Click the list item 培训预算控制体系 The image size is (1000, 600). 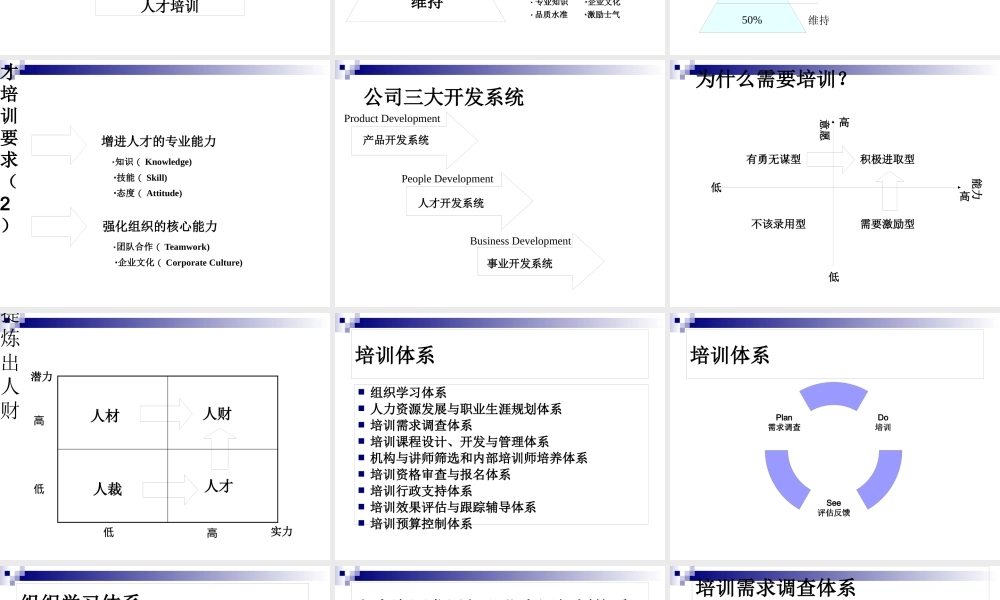tap(421, 524)
